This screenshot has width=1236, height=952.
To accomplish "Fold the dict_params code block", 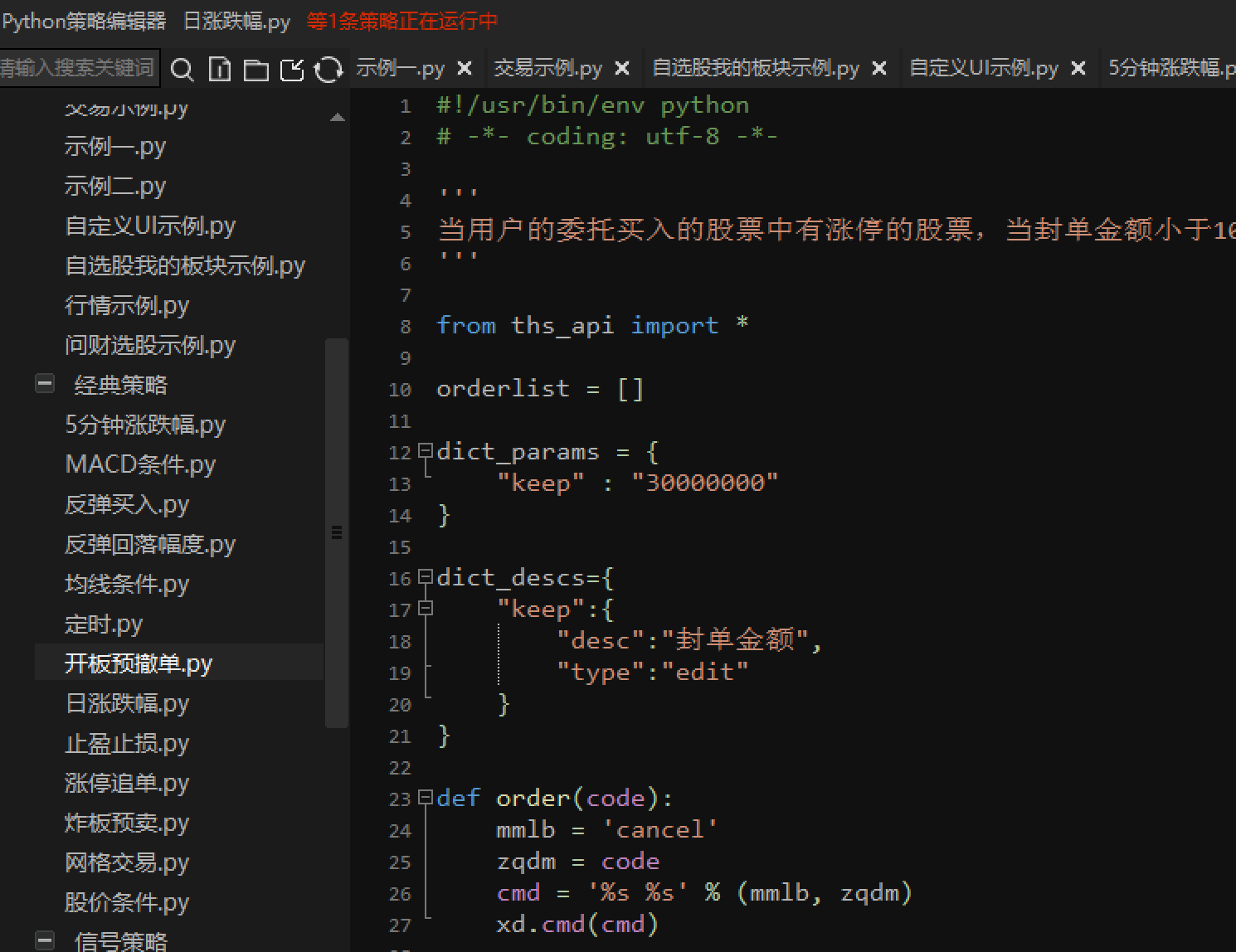I will (426, 451).
